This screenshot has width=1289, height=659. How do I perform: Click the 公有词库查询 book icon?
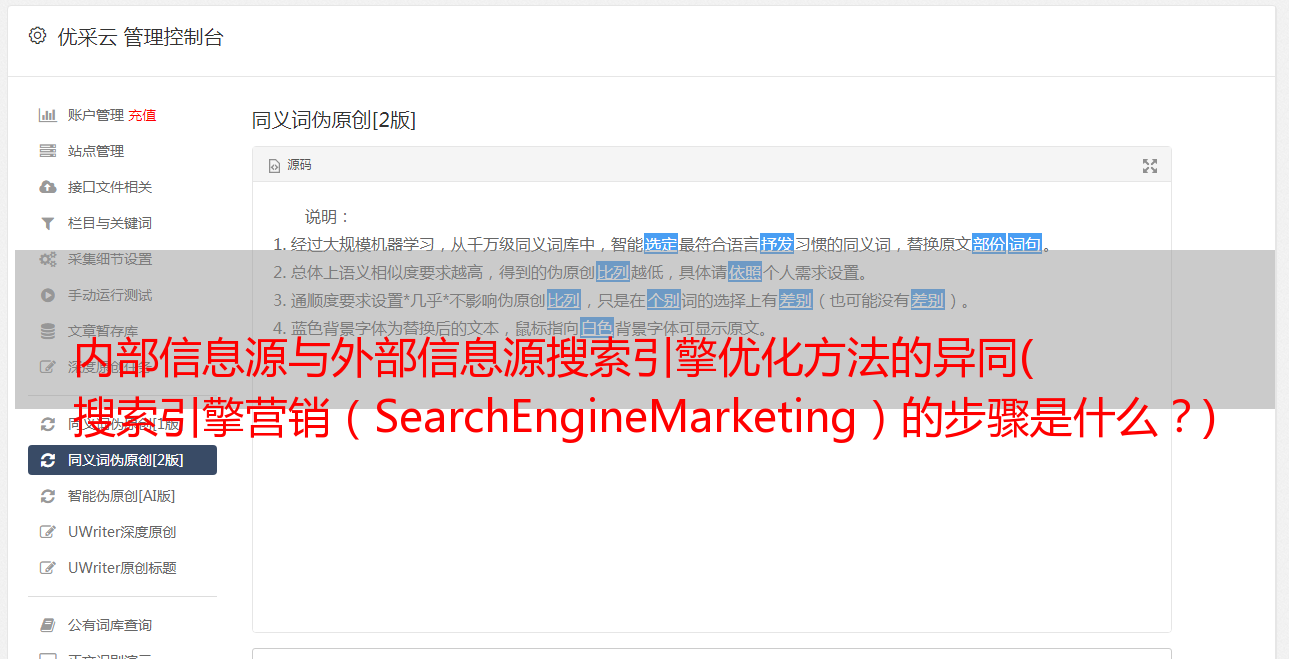point(47,625)
